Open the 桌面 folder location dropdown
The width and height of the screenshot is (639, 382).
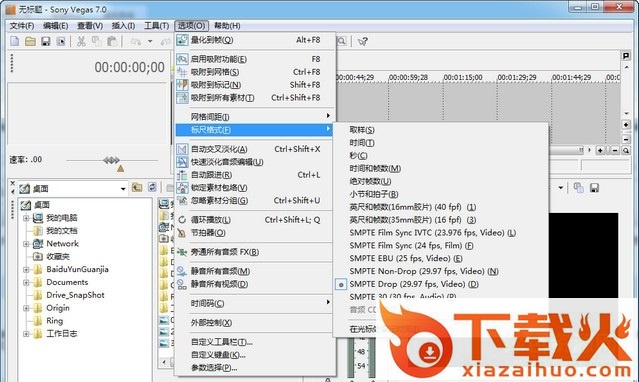(123, 189)
